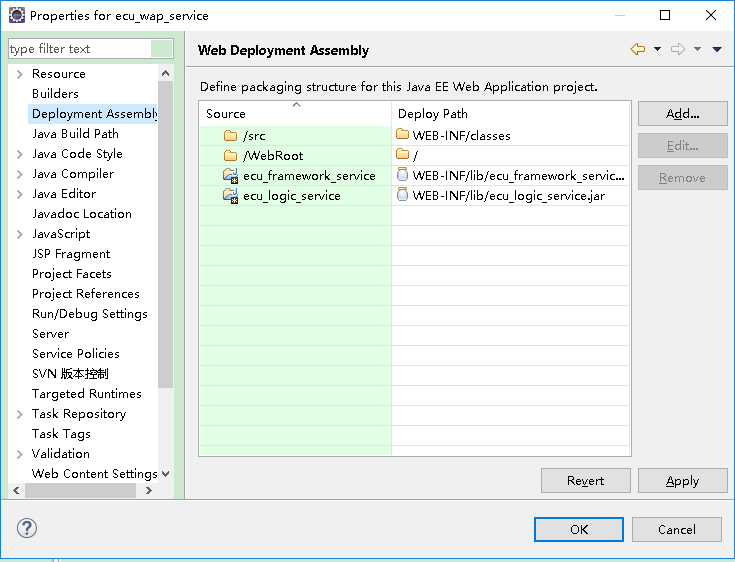Expand the Validation tree node
Screen dimensions: 735x562
point(20,454)
